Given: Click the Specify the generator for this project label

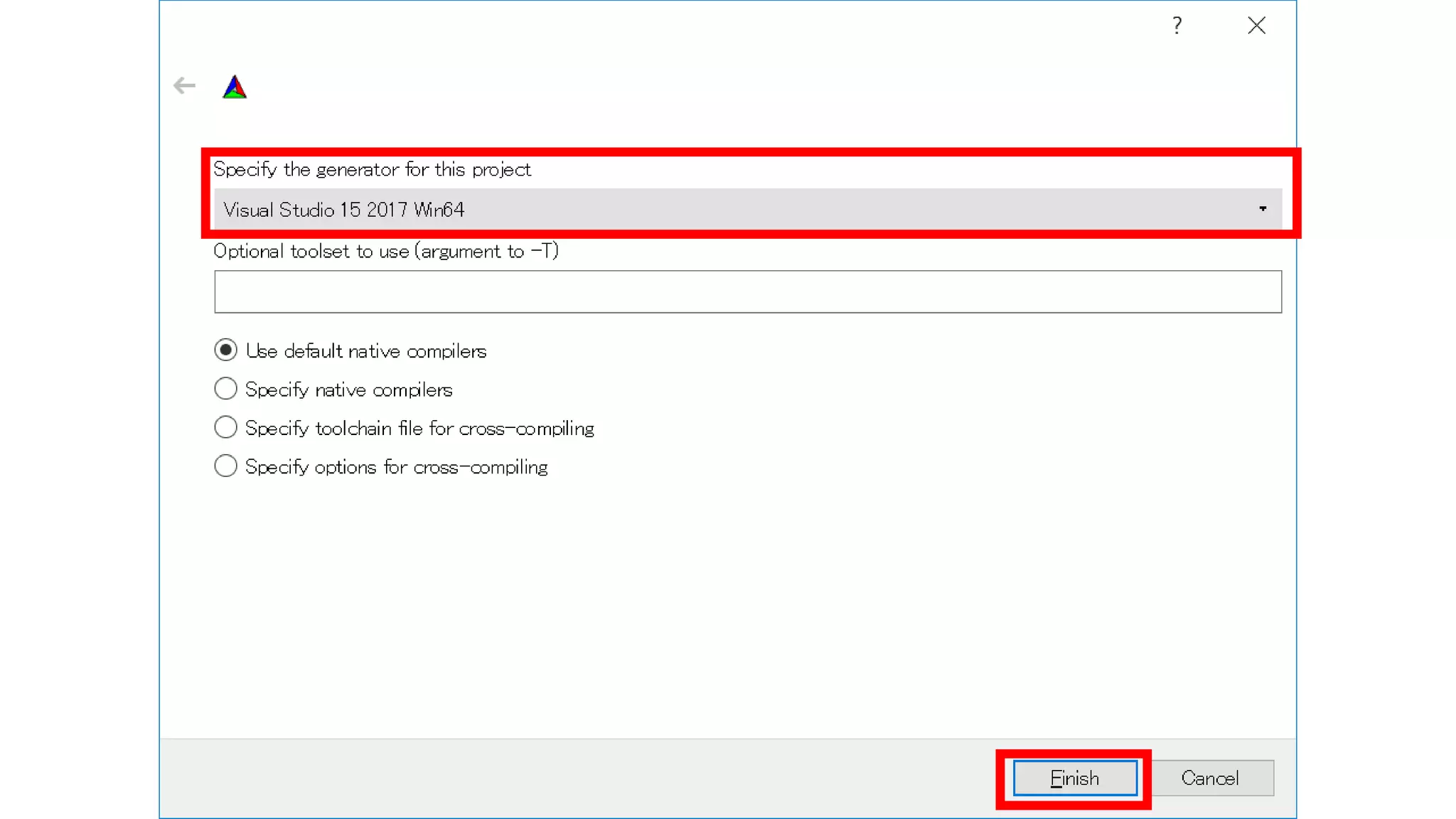Looking at the screenshot, I should click(372, 170).
